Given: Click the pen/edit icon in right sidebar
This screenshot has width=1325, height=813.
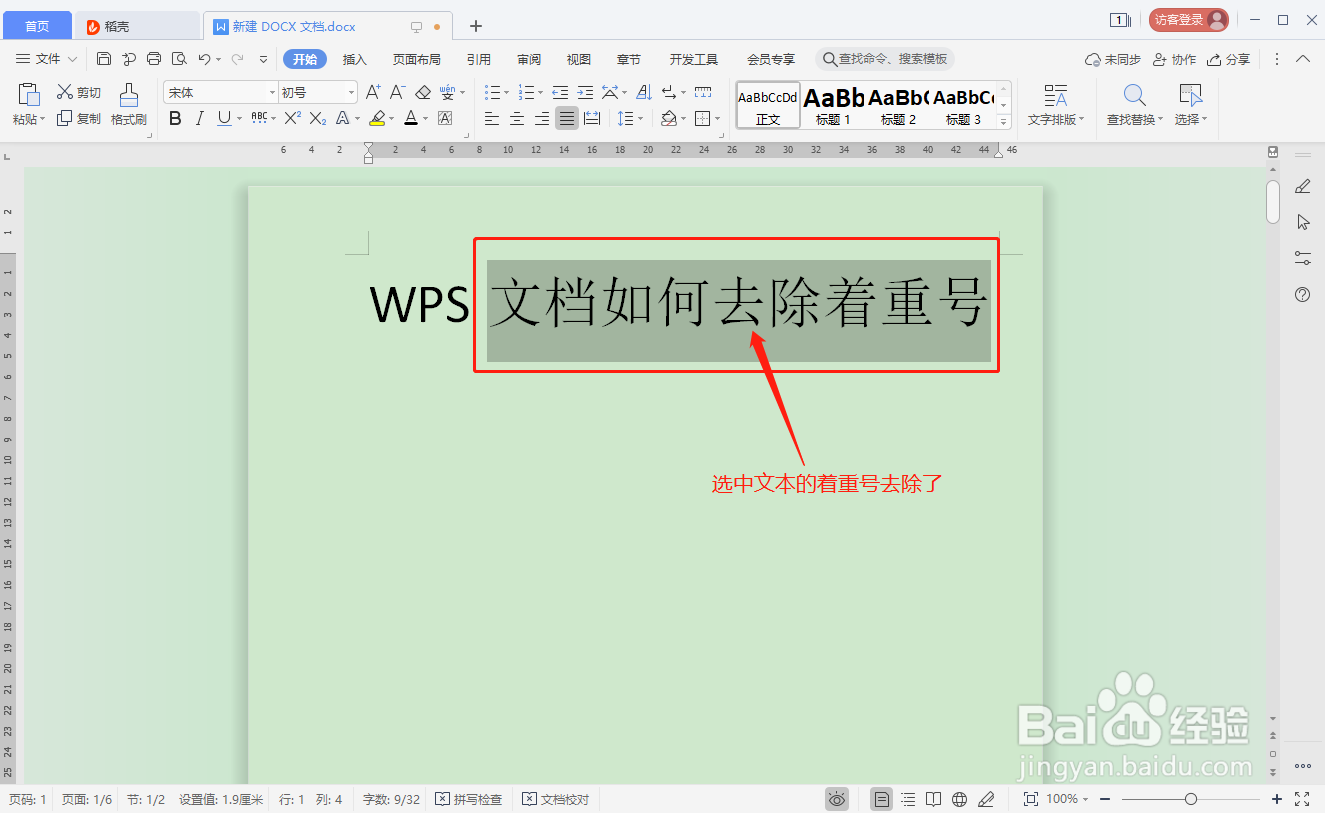Looking at the screenshot, I should pyautogui.click(x=1302, y=186).
